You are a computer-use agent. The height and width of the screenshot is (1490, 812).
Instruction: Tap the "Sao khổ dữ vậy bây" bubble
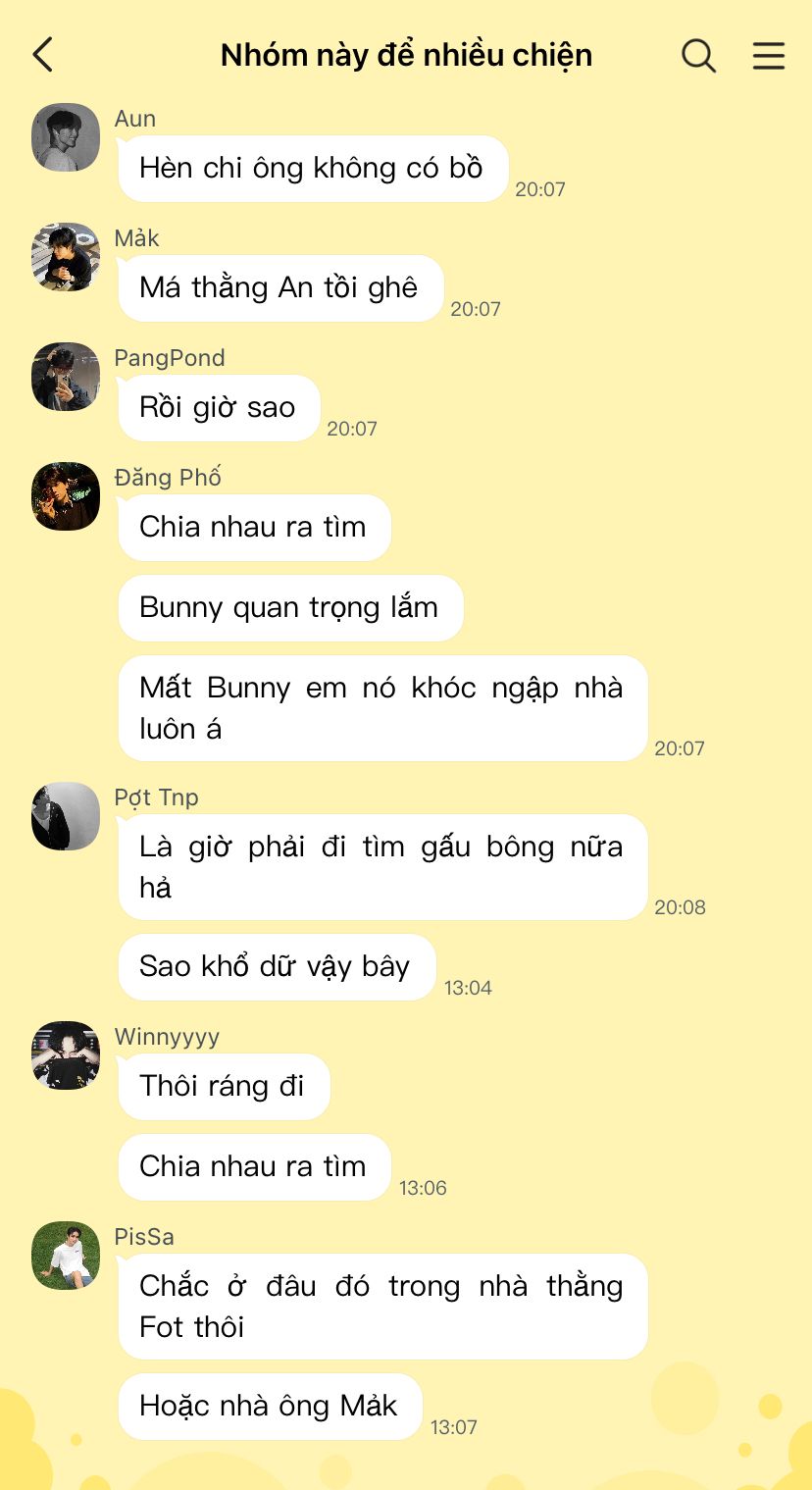click(x=277, y=967)
